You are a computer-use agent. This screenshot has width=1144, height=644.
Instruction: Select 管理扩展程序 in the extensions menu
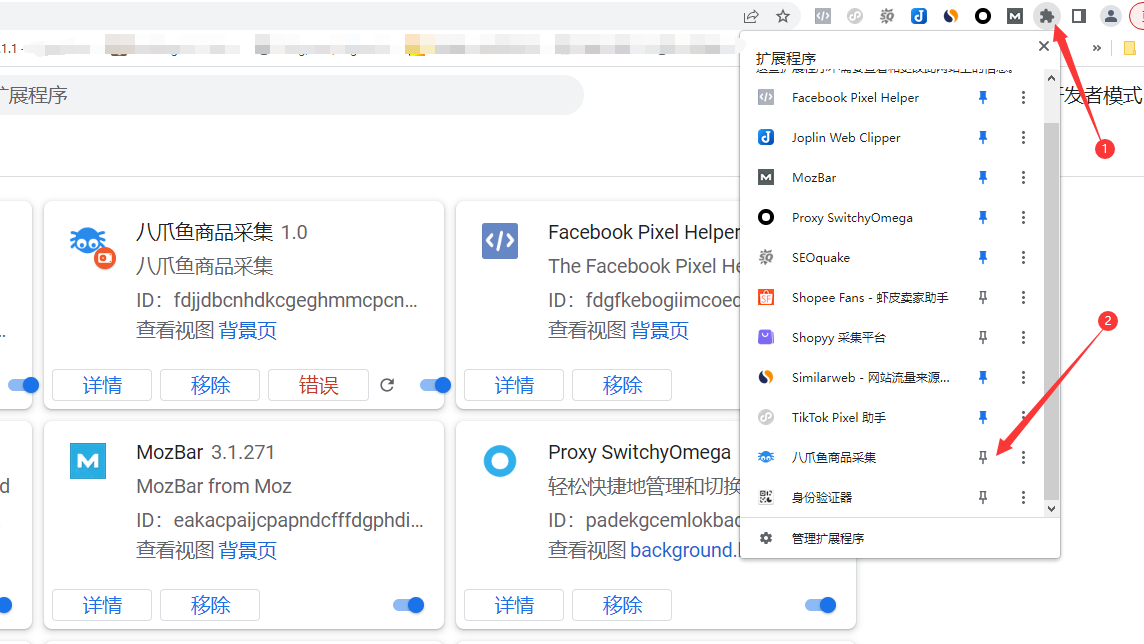coord(827,538)
